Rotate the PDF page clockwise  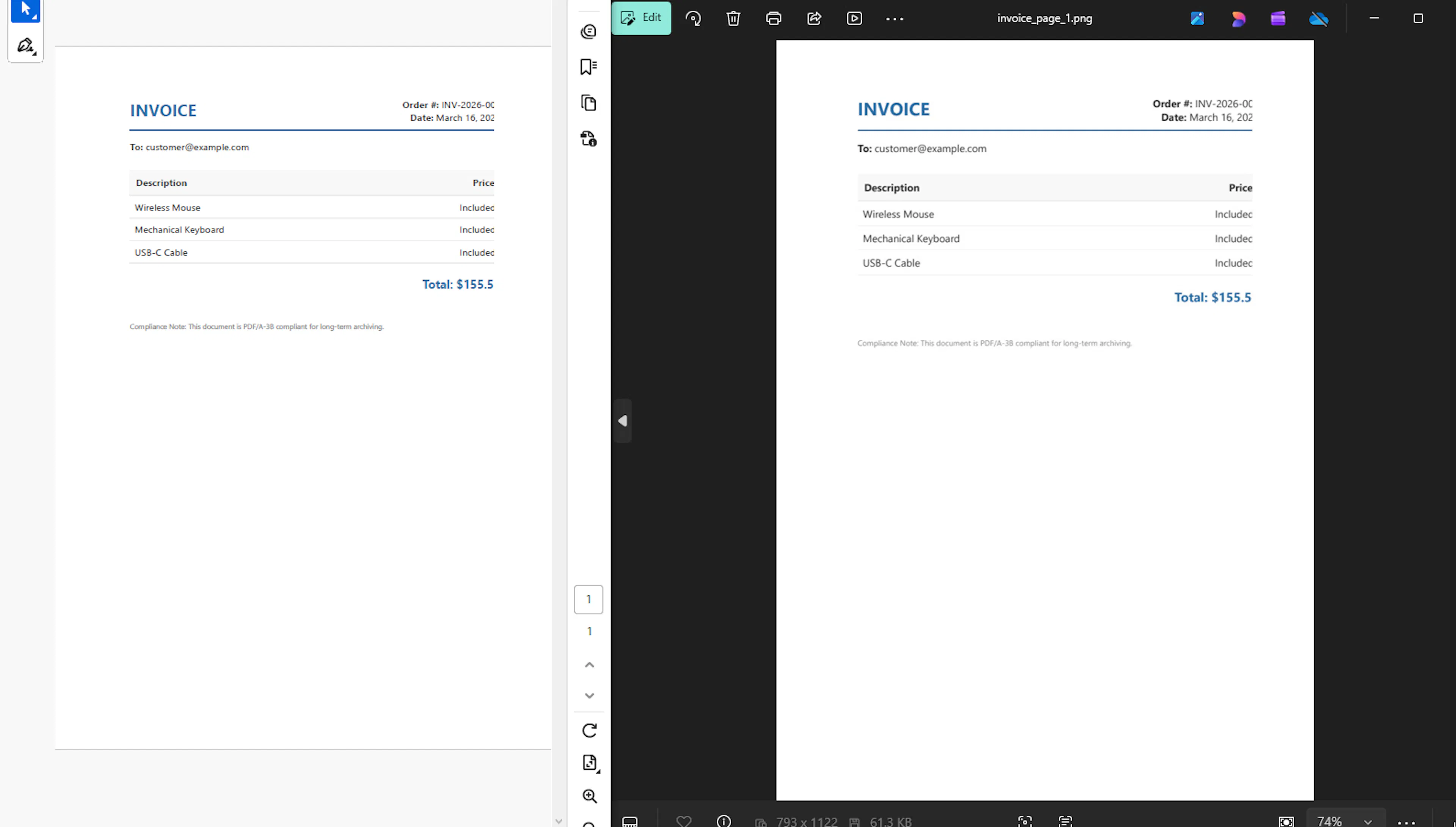click(590, 730)
